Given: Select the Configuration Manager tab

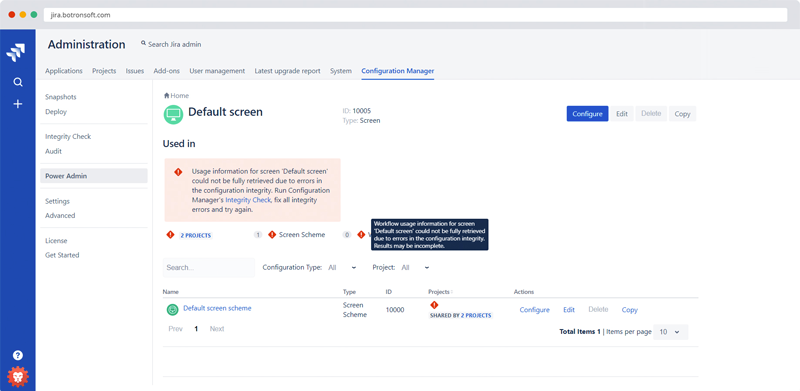Looking at the screenshot, I should [398, 71].
